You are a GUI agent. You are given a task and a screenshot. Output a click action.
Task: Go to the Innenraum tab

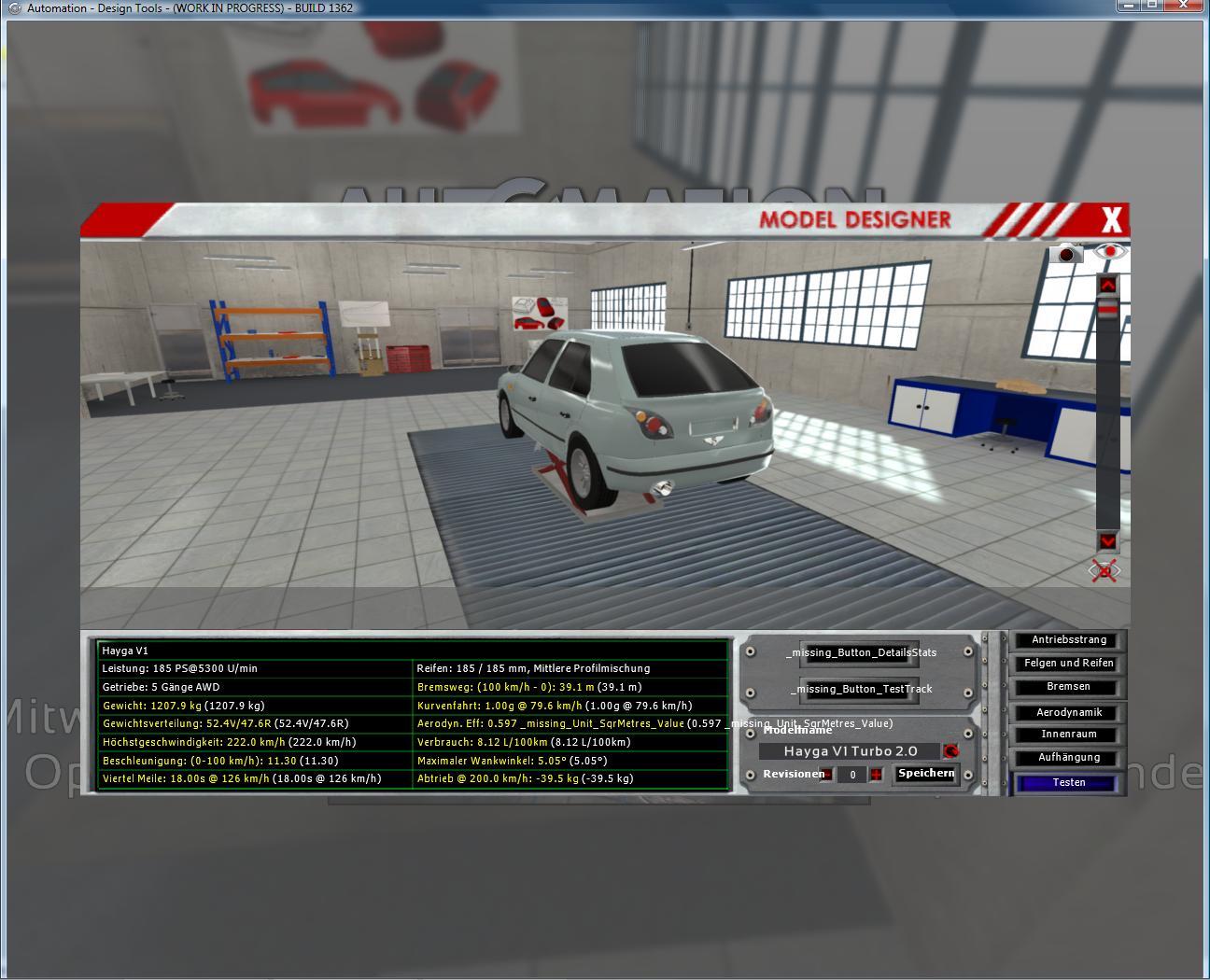point(1068,735)
